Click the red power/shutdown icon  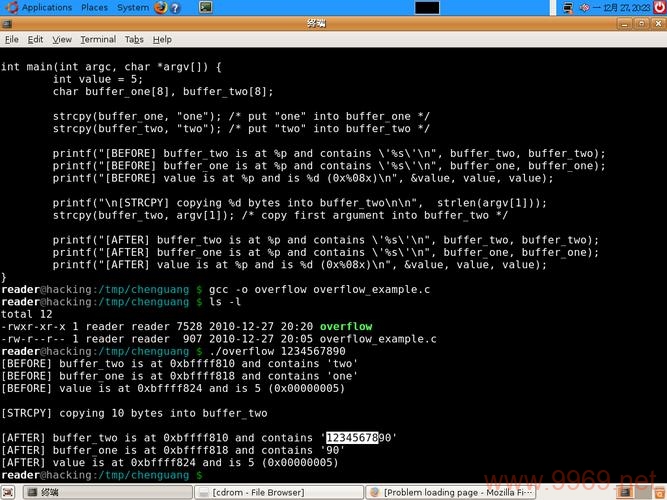660,7
